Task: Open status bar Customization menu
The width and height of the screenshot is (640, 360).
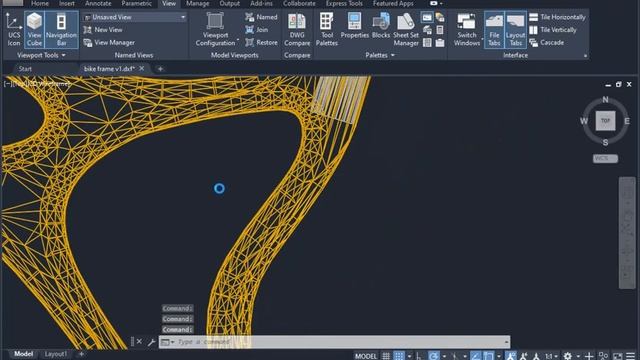Action: coord(631,356)
